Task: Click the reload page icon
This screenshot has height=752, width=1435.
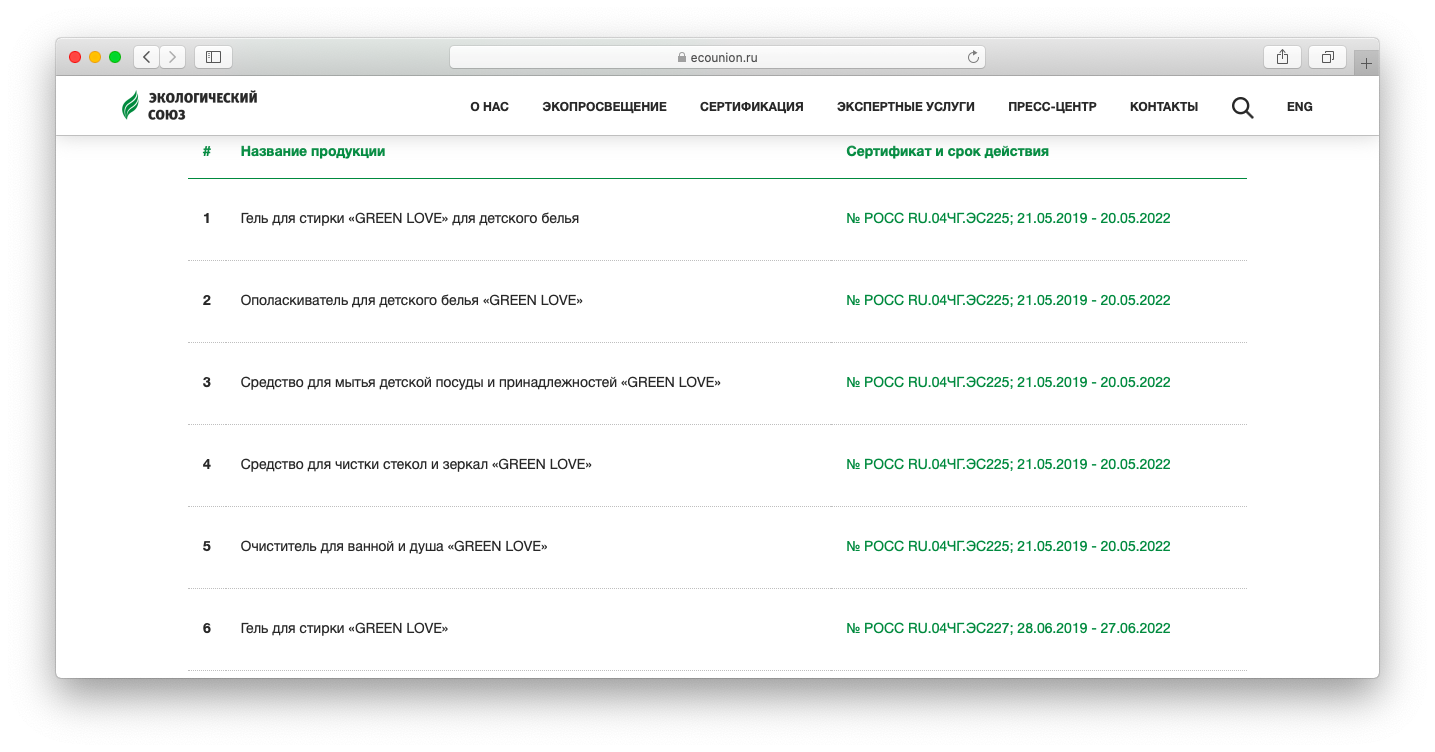Action: 972,57
